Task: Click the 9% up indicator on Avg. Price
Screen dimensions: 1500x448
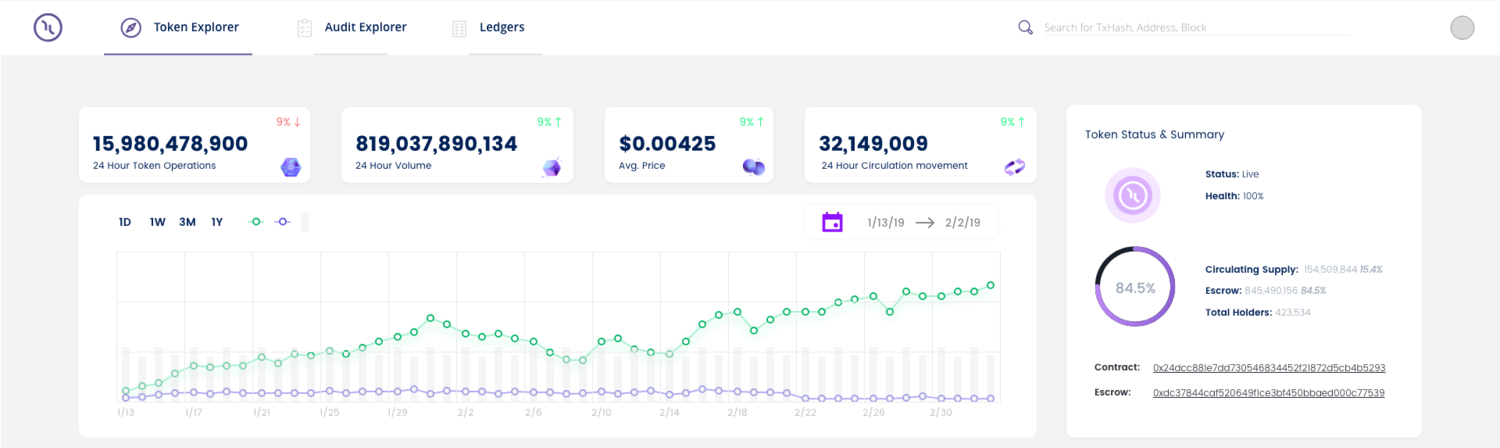Action: click(x=752, y=122)
